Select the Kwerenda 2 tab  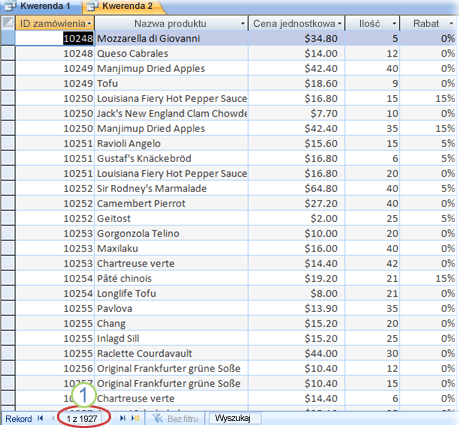click(123, 6)
